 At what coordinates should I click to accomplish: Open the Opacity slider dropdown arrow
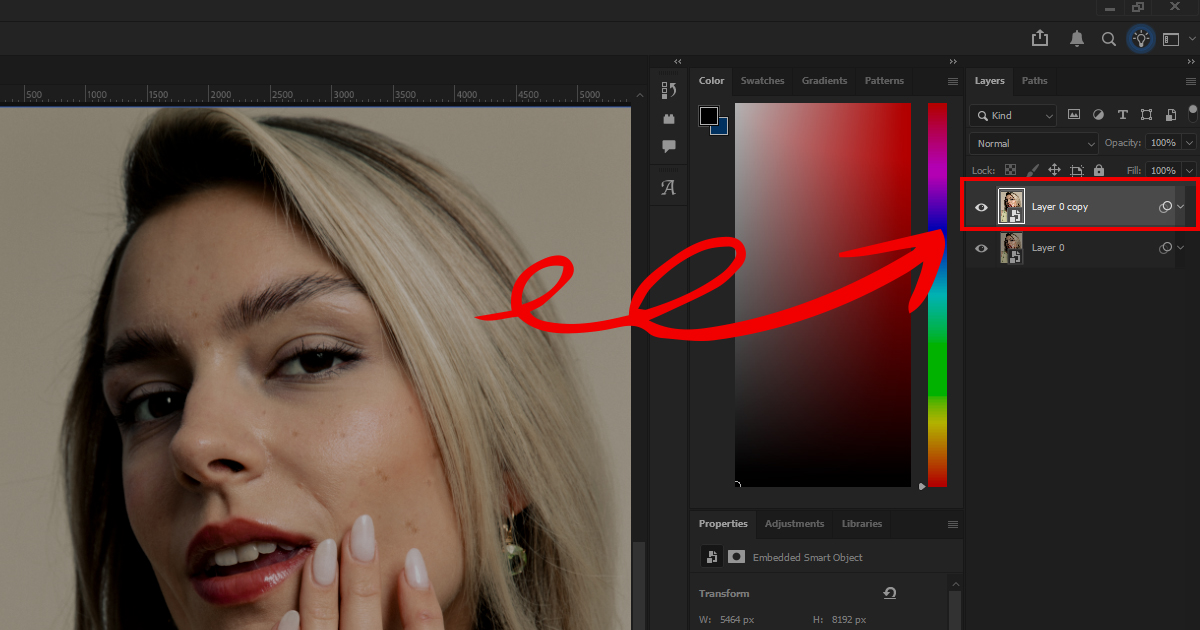point(1189,143)
